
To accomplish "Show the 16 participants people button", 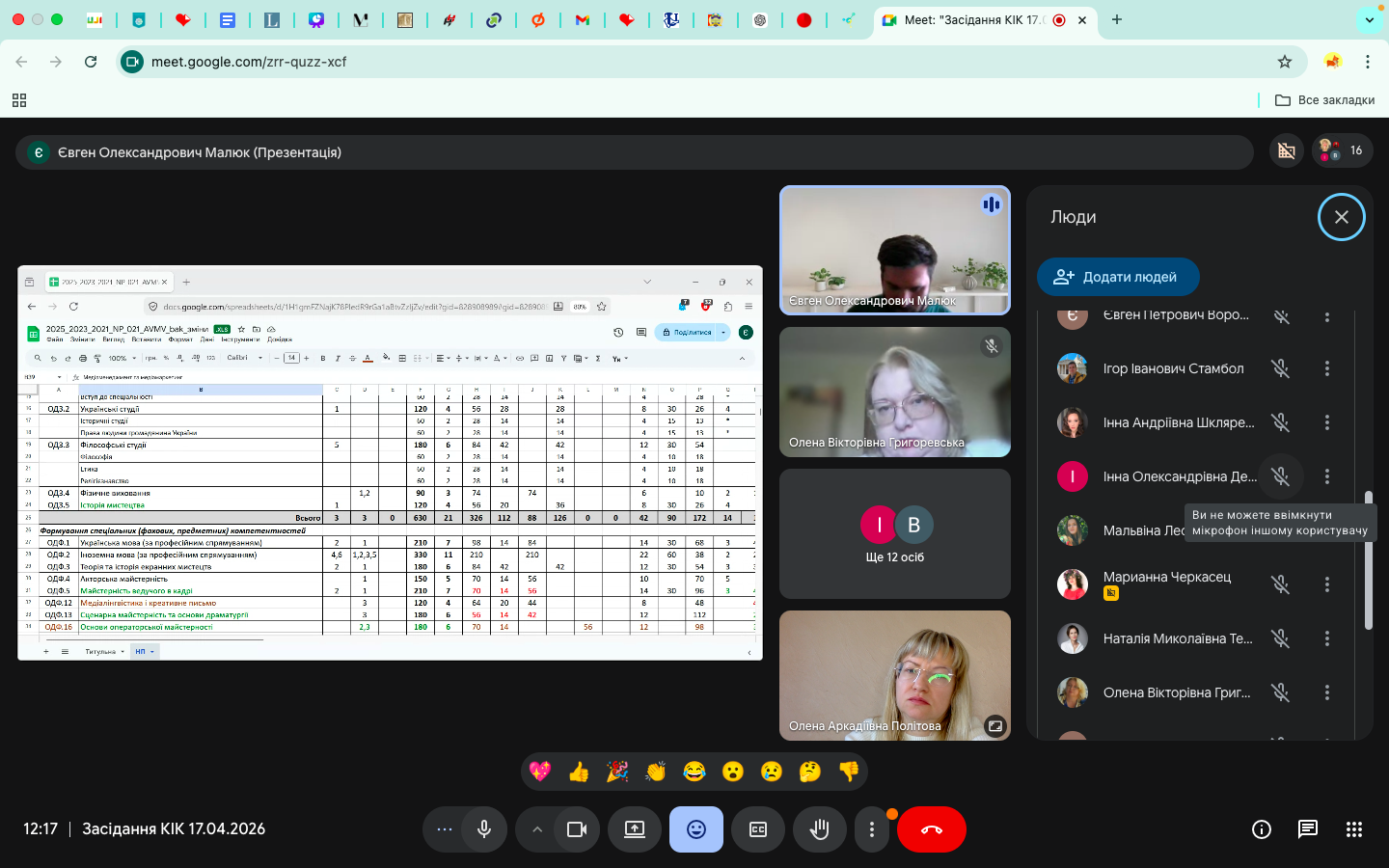I will point(1343,150).
